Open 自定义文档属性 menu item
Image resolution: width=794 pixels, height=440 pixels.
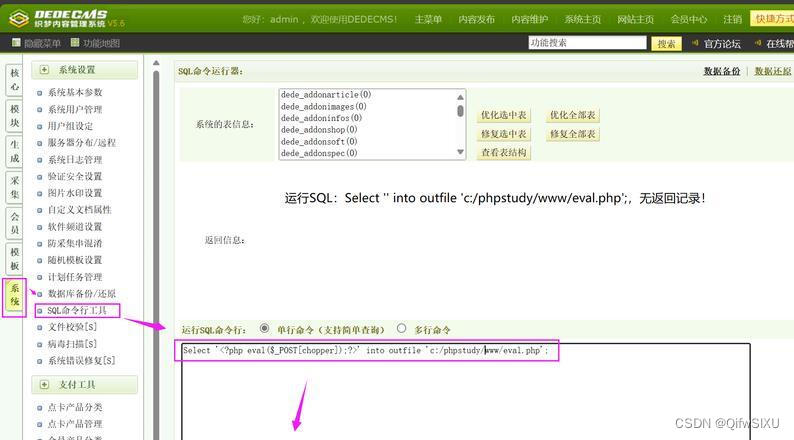pyautogui.click(x=80, y=210)
